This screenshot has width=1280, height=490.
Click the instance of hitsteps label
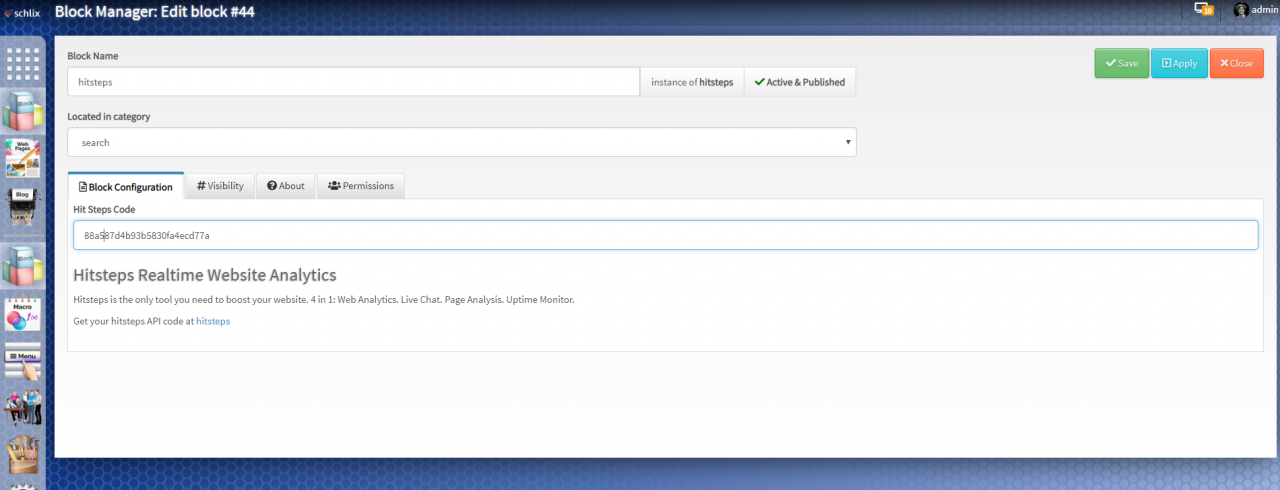click(692, 82)
